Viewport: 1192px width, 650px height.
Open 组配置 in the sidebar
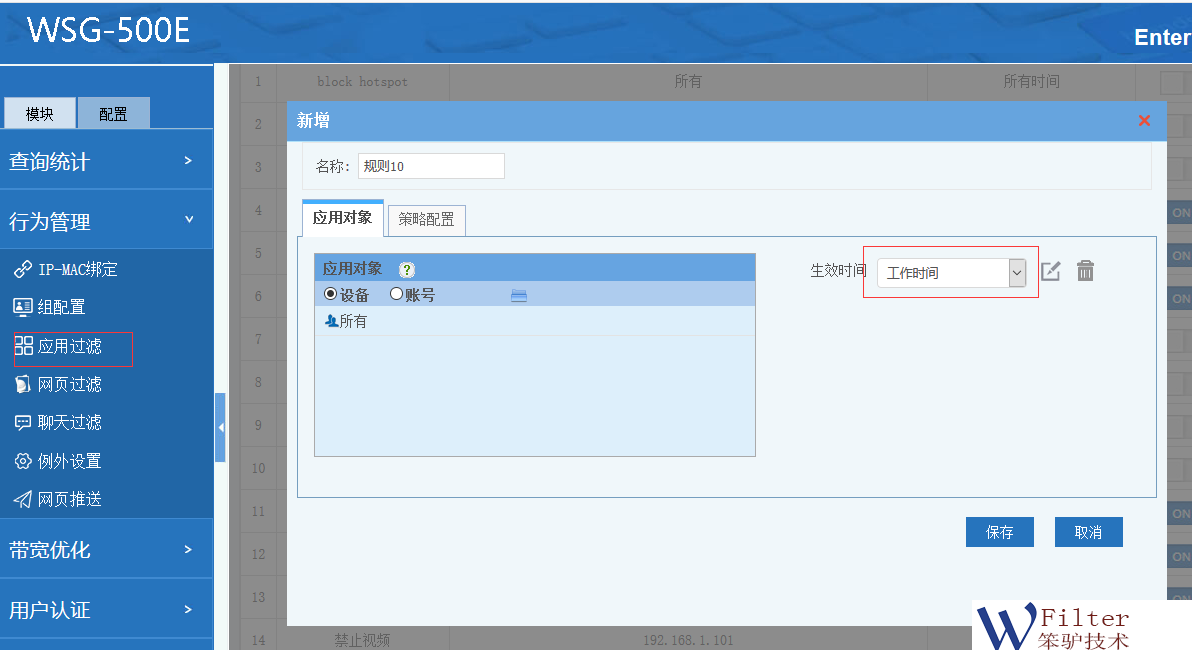50,307
